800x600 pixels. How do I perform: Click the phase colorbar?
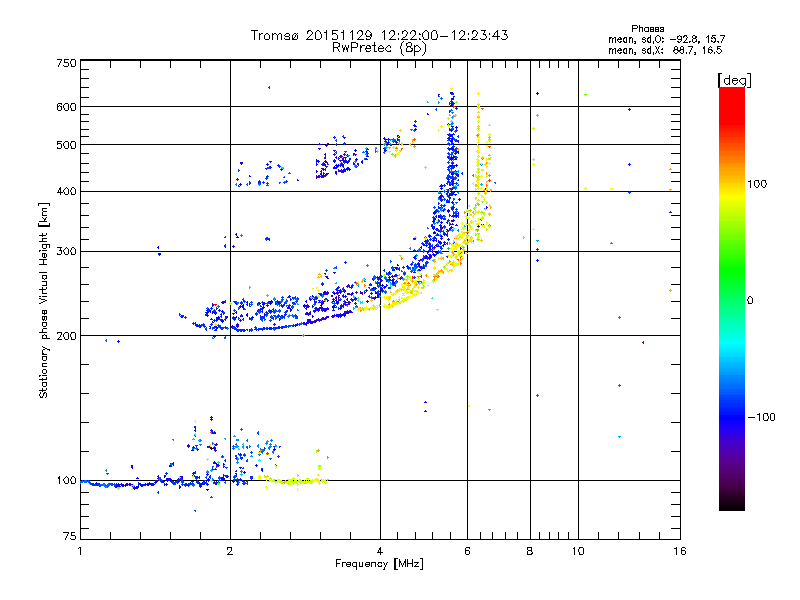[732, 298]
